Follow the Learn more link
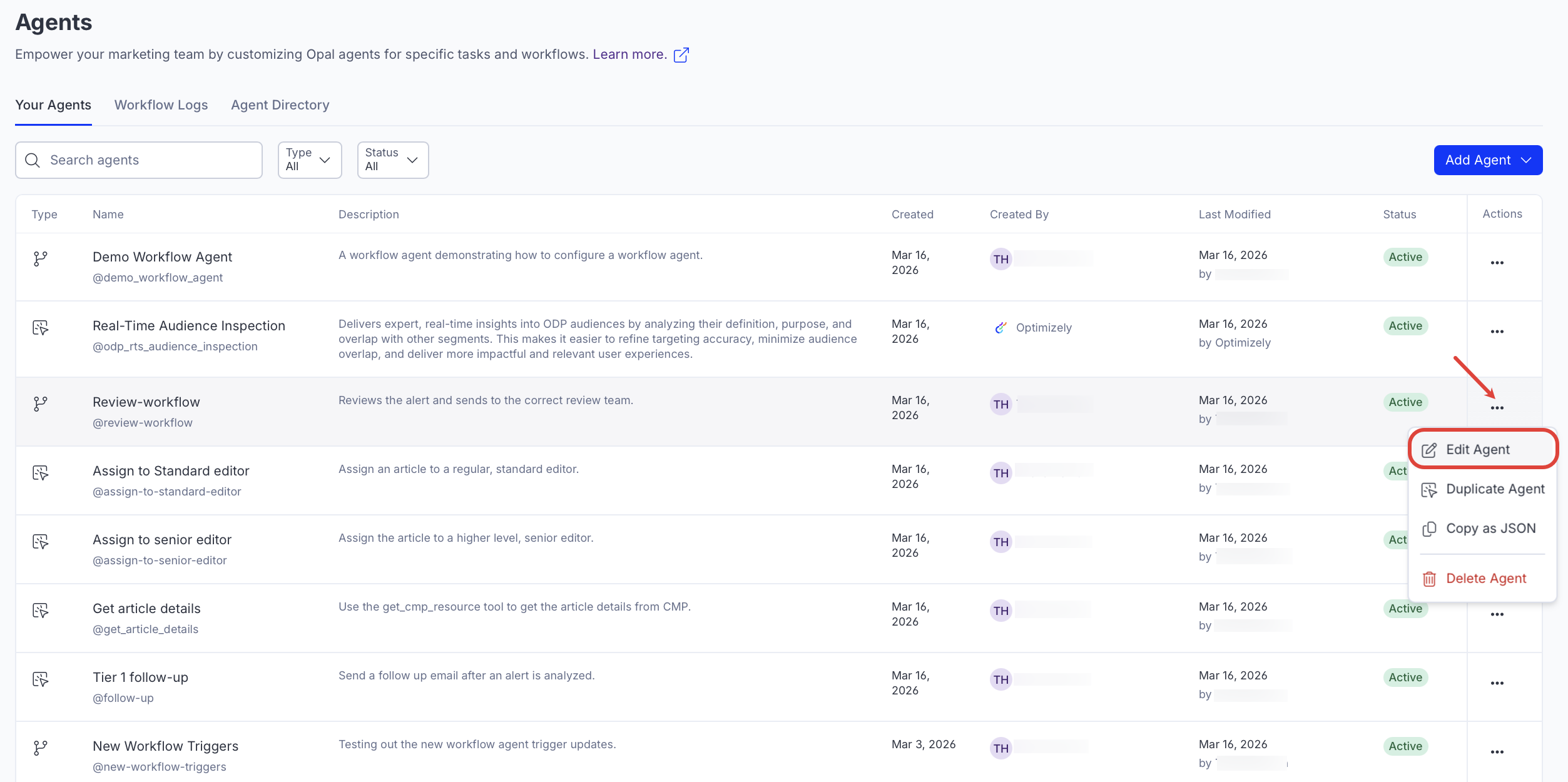 tap(629, 54)
